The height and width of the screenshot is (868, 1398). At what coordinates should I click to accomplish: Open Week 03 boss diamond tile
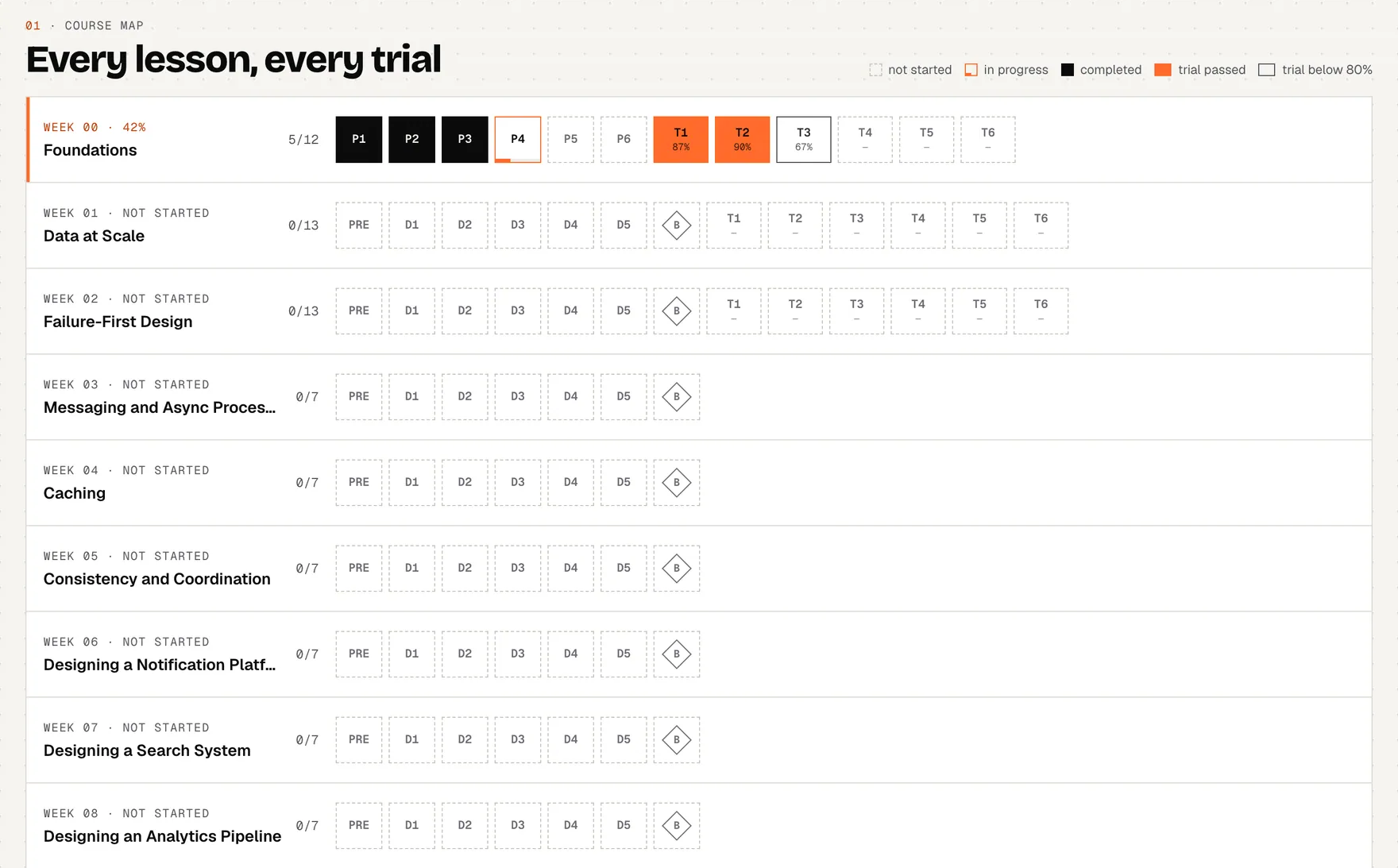[x=677, y=397]
